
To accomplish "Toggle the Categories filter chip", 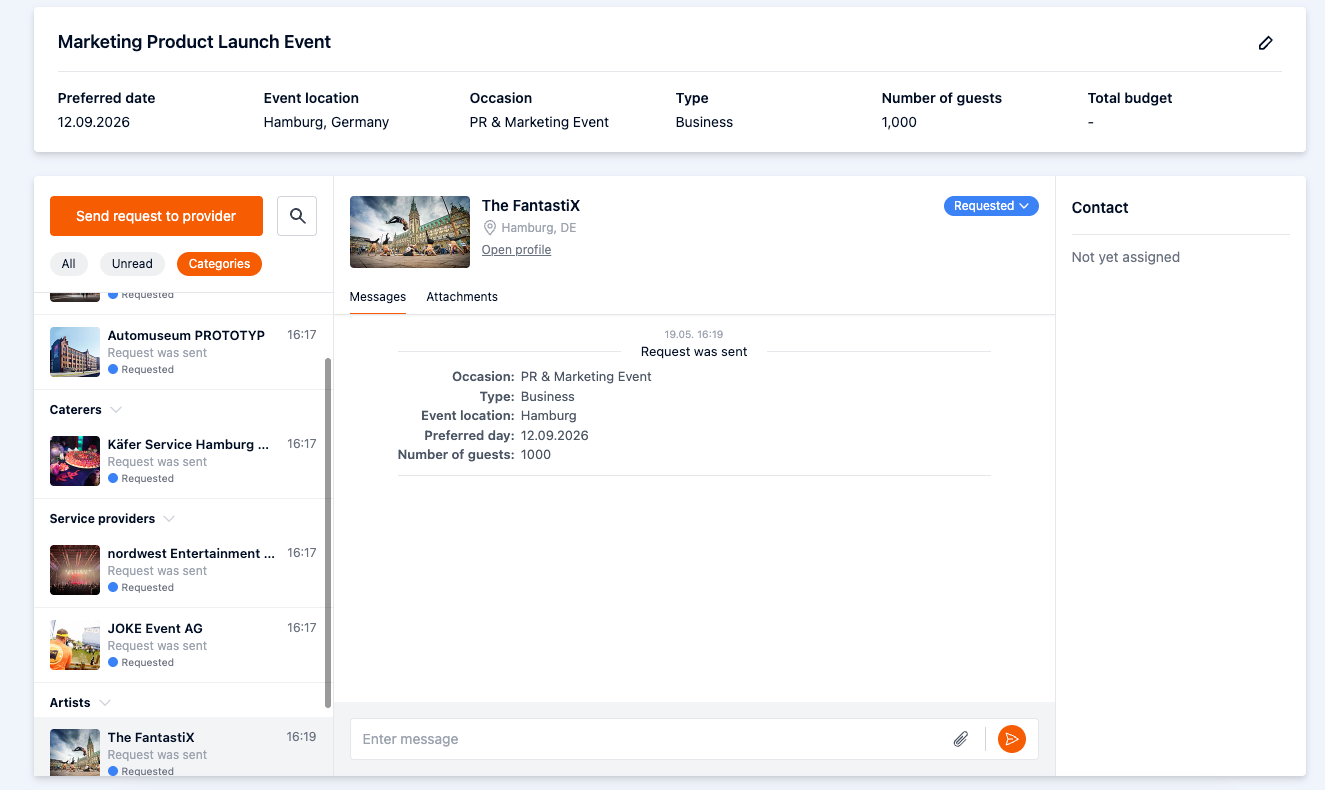I will [219, 264].
